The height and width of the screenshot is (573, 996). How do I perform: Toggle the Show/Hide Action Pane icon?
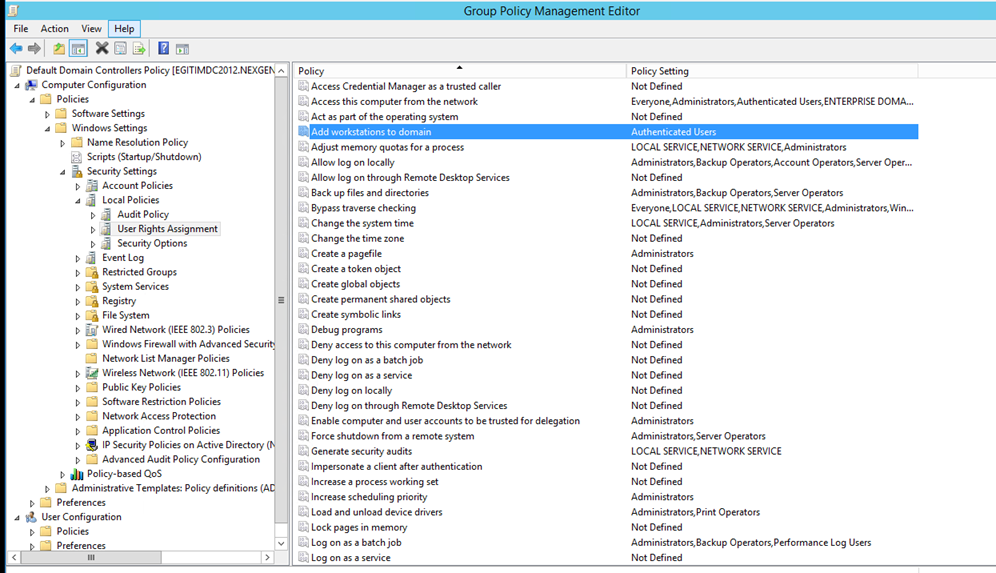click(x=182, y=49)
